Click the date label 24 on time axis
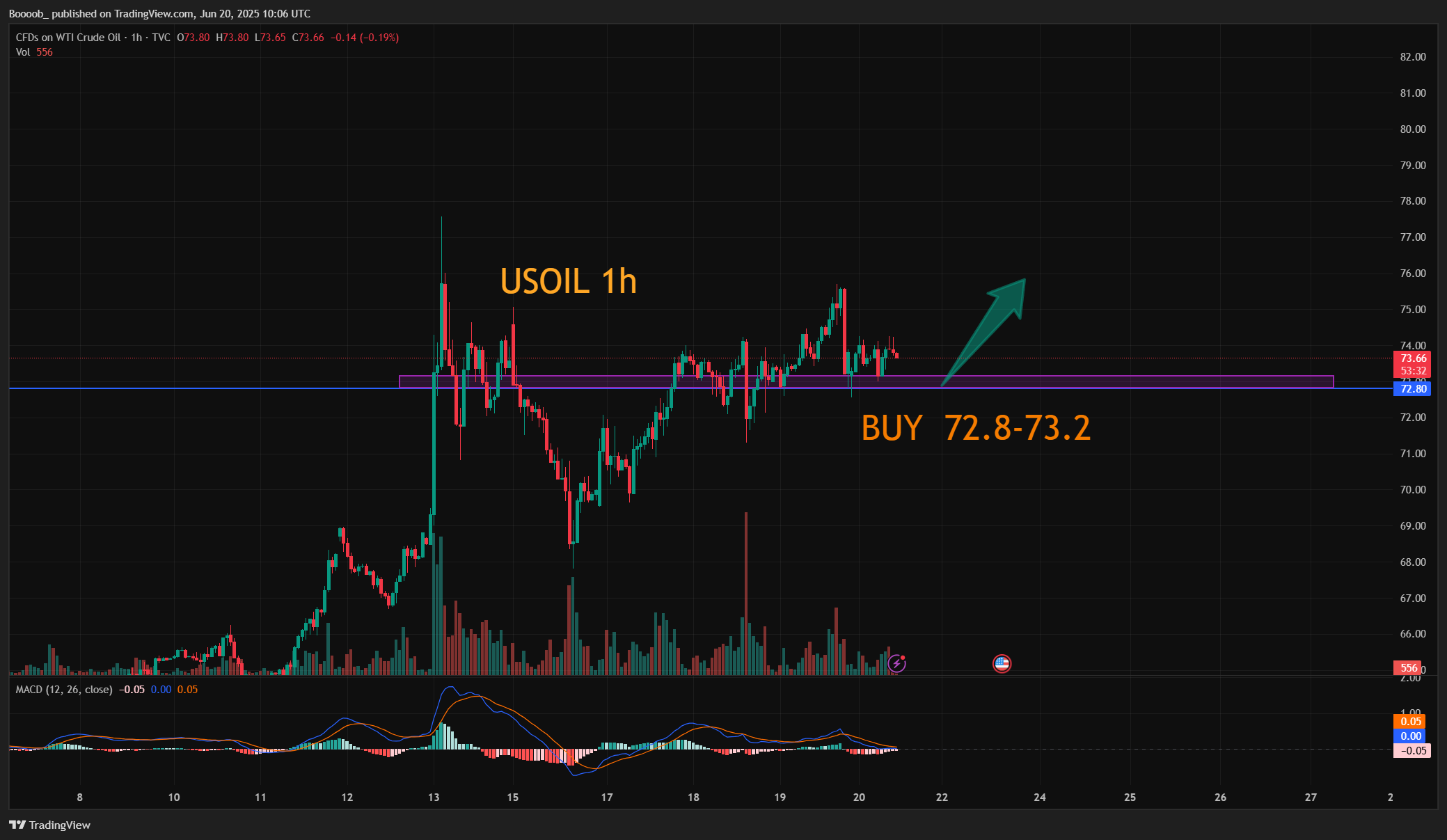This screenshot has width=1447, height=840. (x=1039, y=798)
